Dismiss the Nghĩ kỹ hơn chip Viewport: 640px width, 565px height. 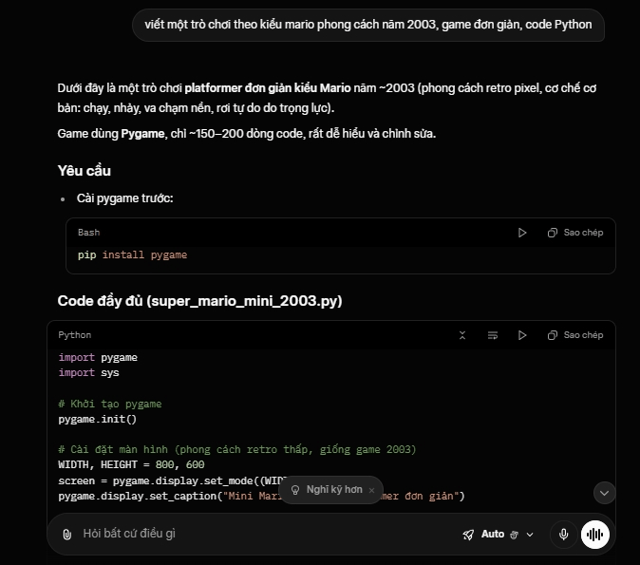click(x=372, y=490)
